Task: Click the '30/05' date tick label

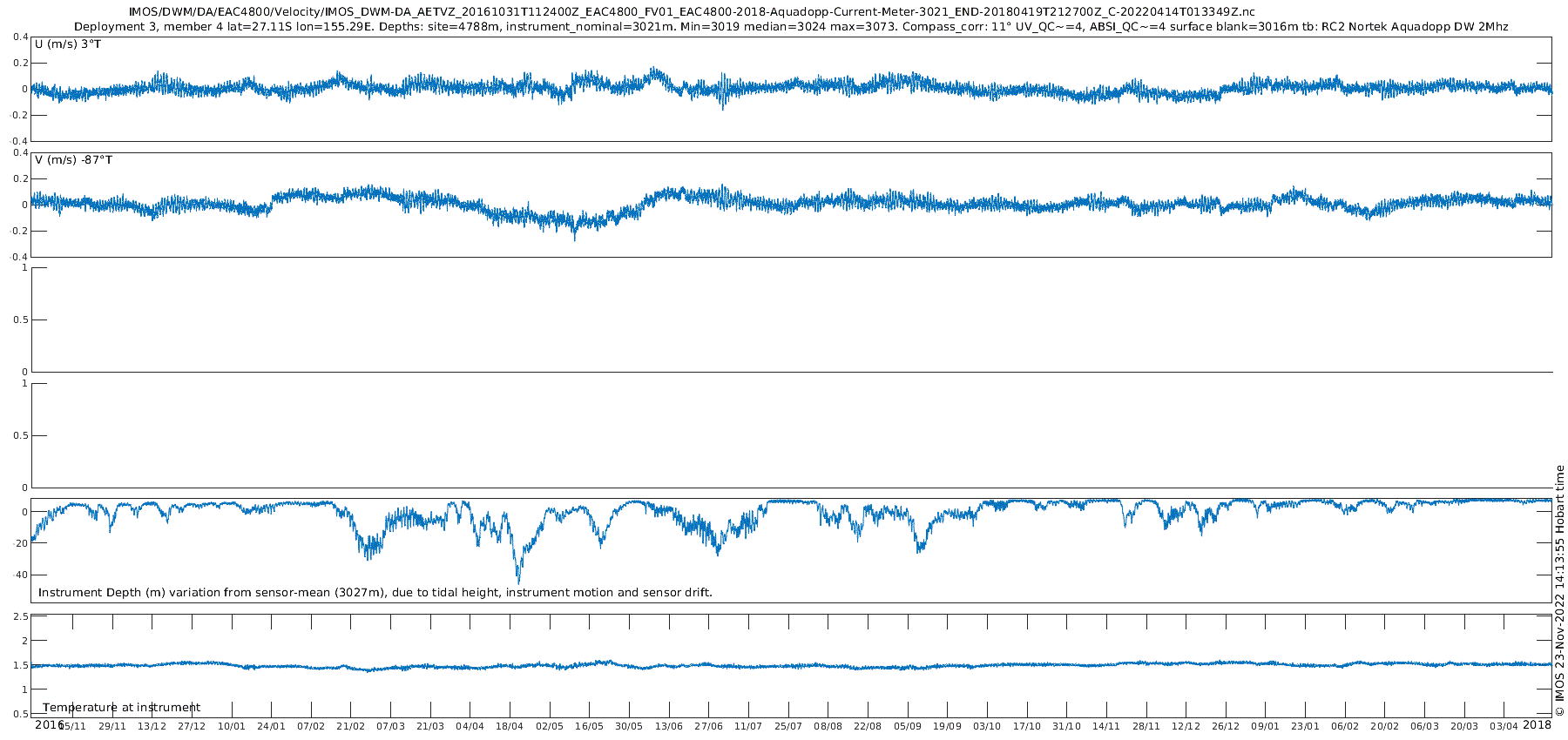Action: click(x=629, y=726)
